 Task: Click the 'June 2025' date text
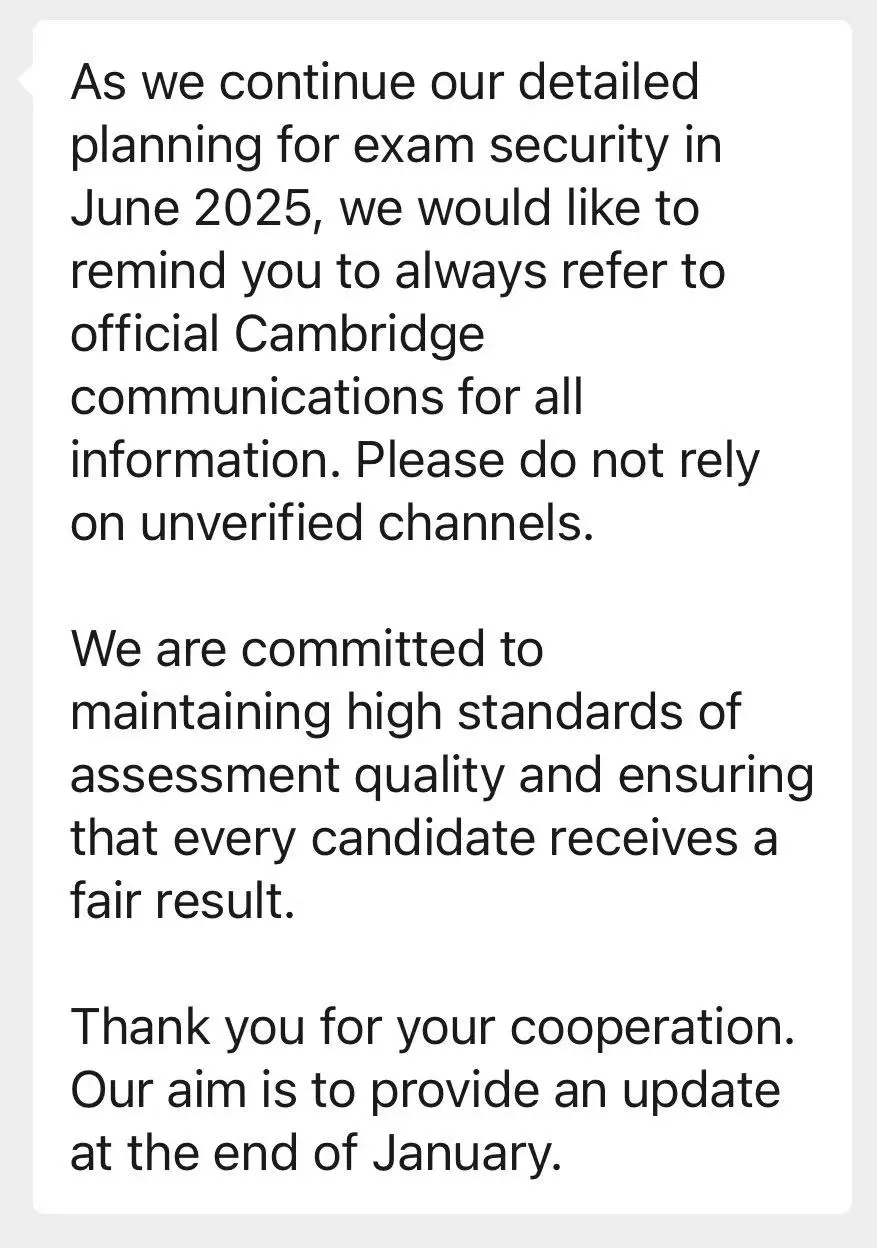190,208
